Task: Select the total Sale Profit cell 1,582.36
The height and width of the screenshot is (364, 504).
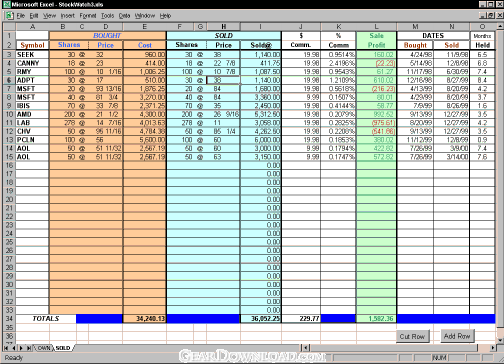Action: 376,319
